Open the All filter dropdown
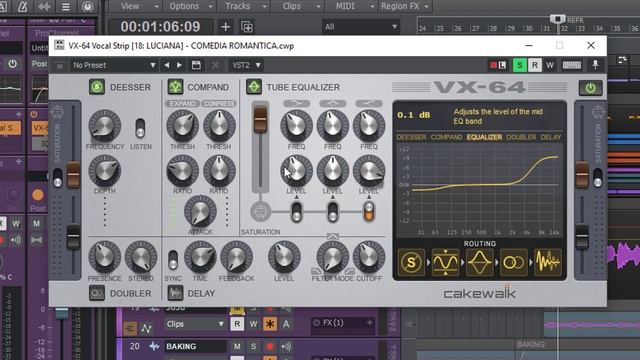Image resolution: width=640 pixels, height=360 pixels. point(361,27)
